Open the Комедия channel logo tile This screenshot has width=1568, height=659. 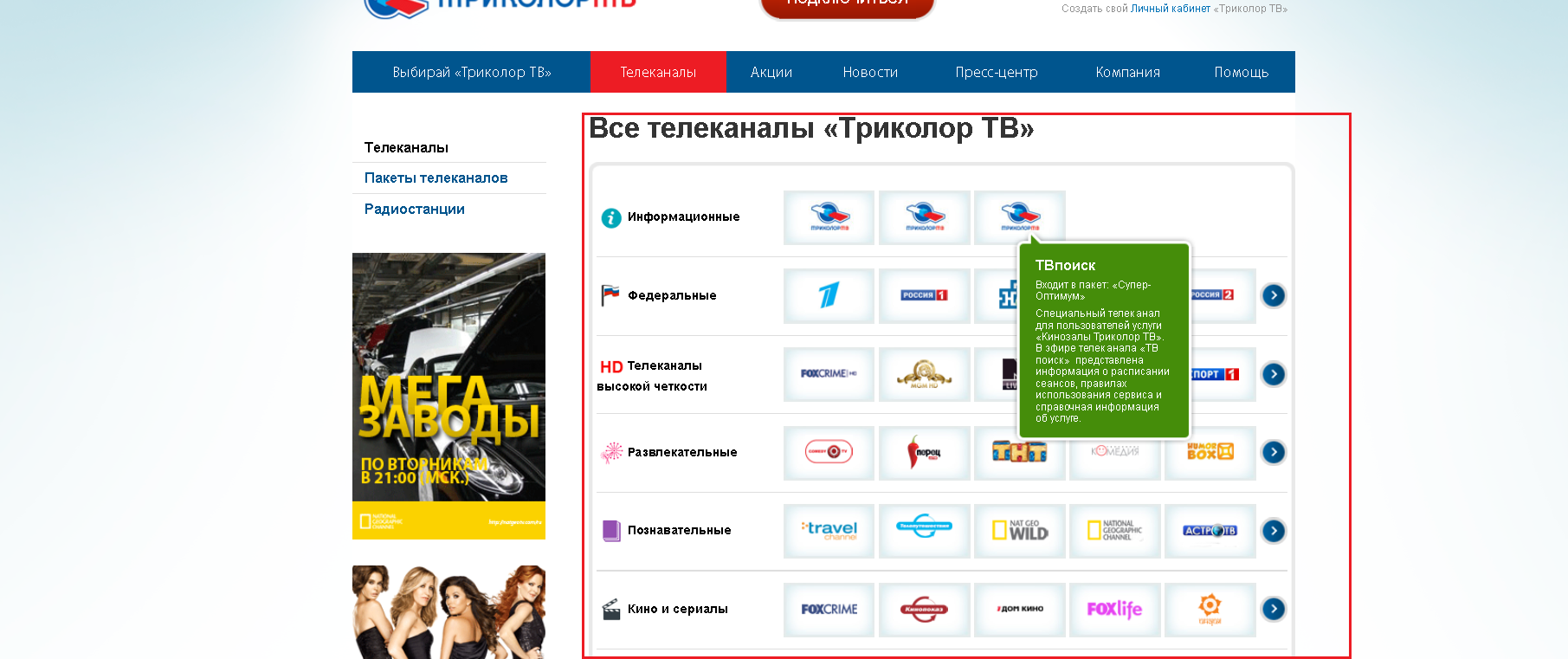(x=1114, y=456)
